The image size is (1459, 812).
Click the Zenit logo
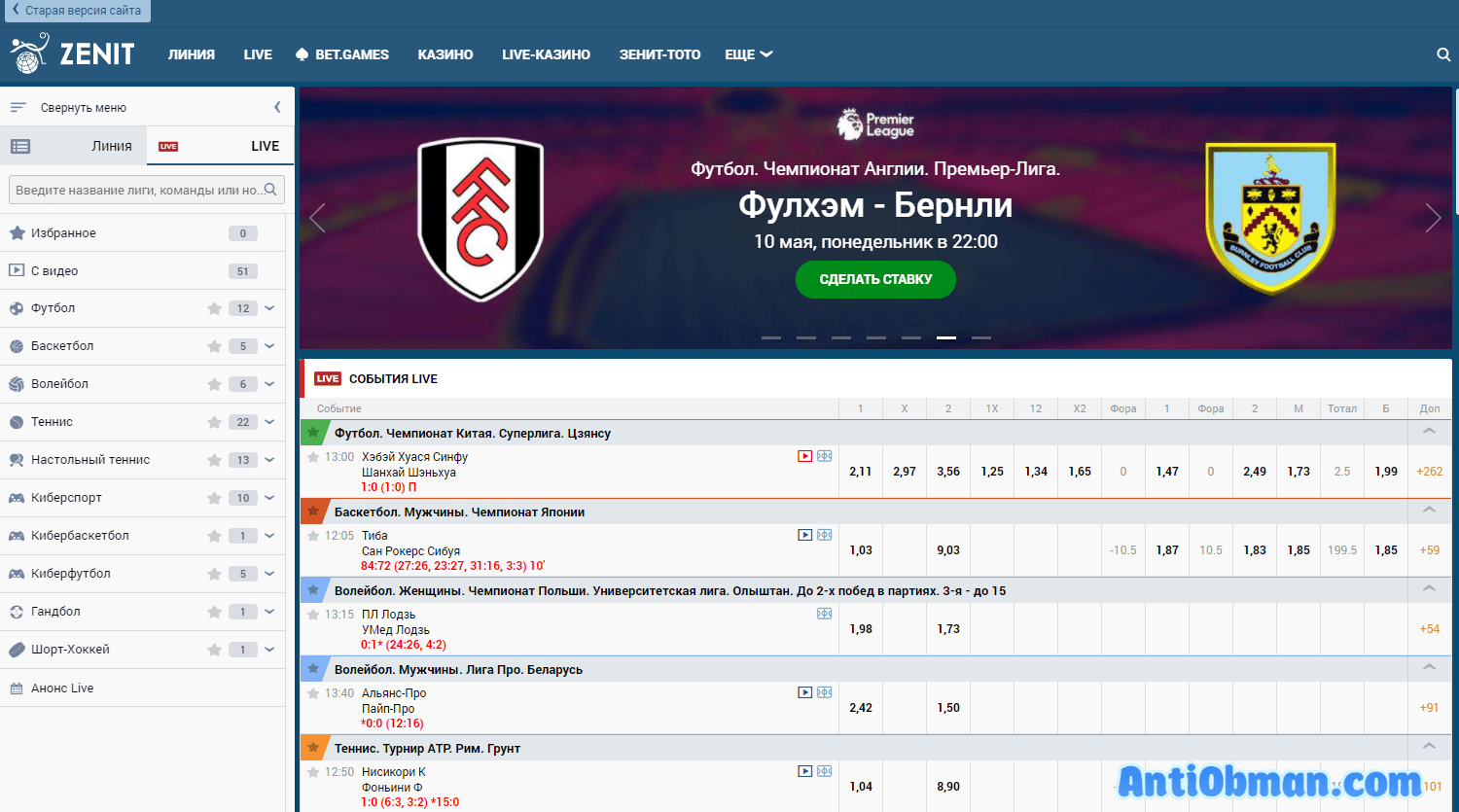(73, 53)
